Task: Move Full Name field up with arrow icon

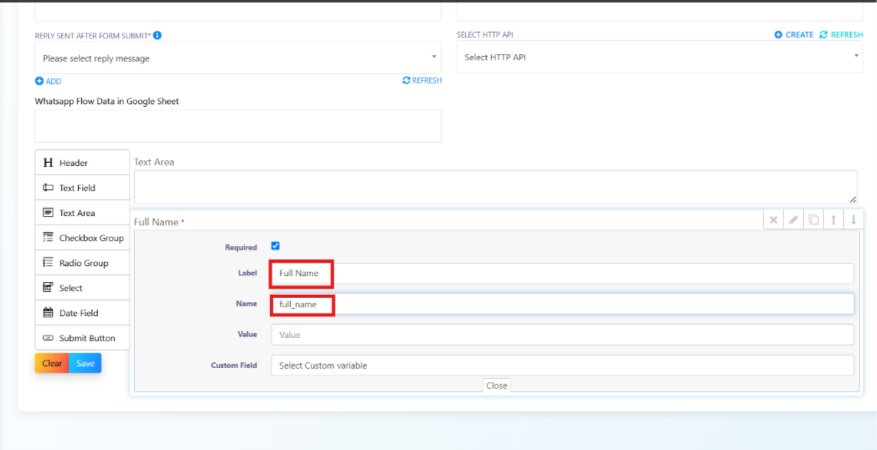Action: (833, 220)
